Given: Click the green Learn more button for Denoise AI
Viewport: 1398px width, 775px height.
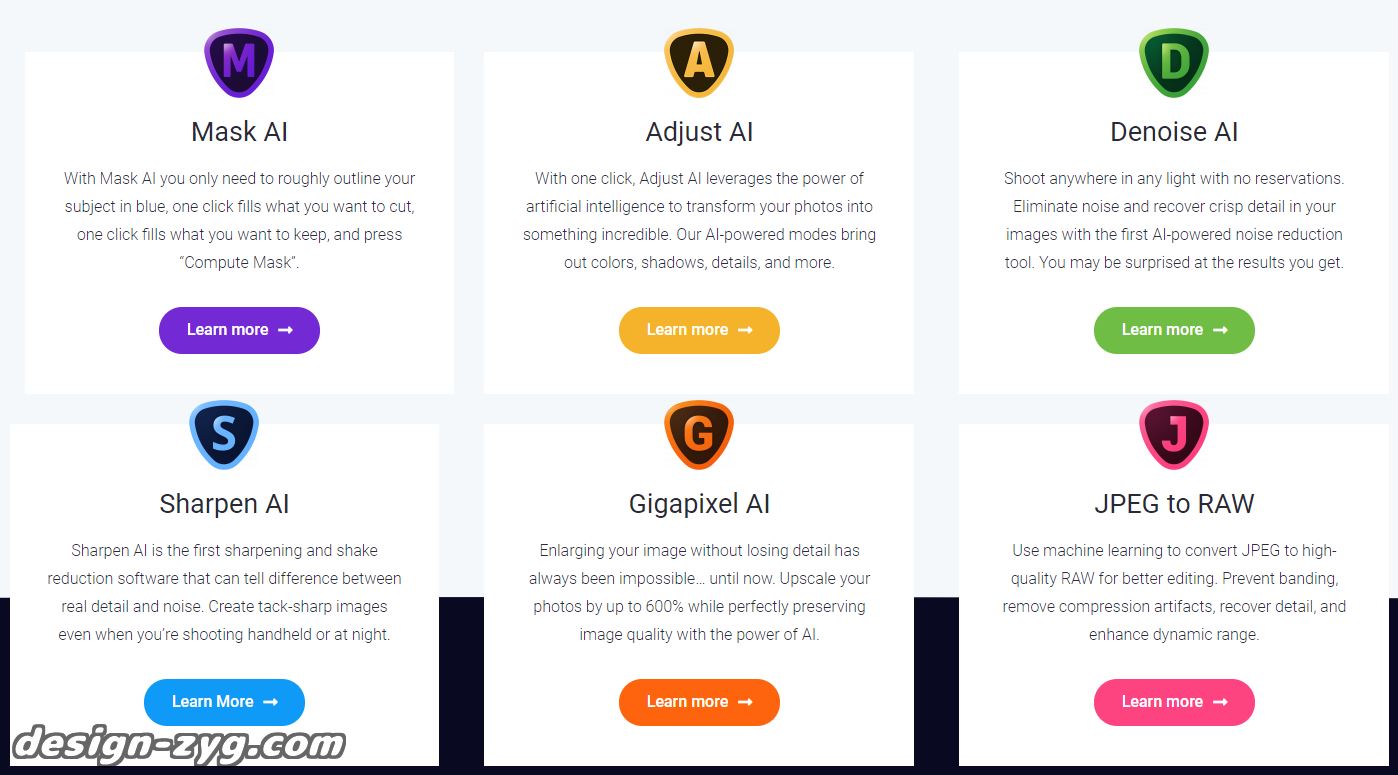Looking at the screenshot, I should (x=1174, y=330).
